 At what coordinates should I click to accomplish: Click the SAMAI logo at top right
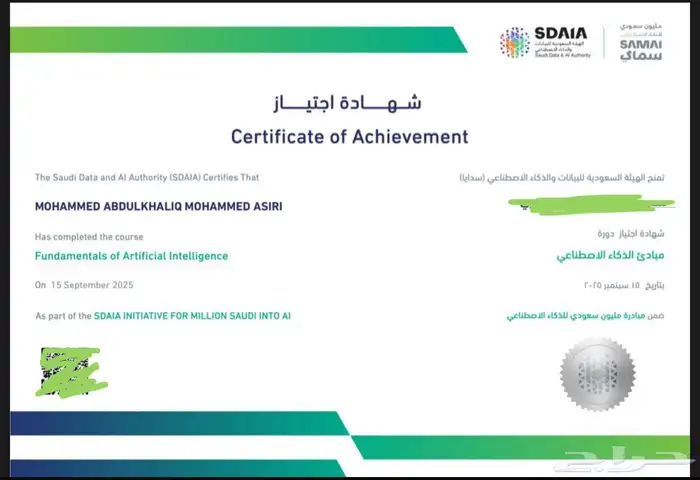pyautogui.click(x=640, y=42)
